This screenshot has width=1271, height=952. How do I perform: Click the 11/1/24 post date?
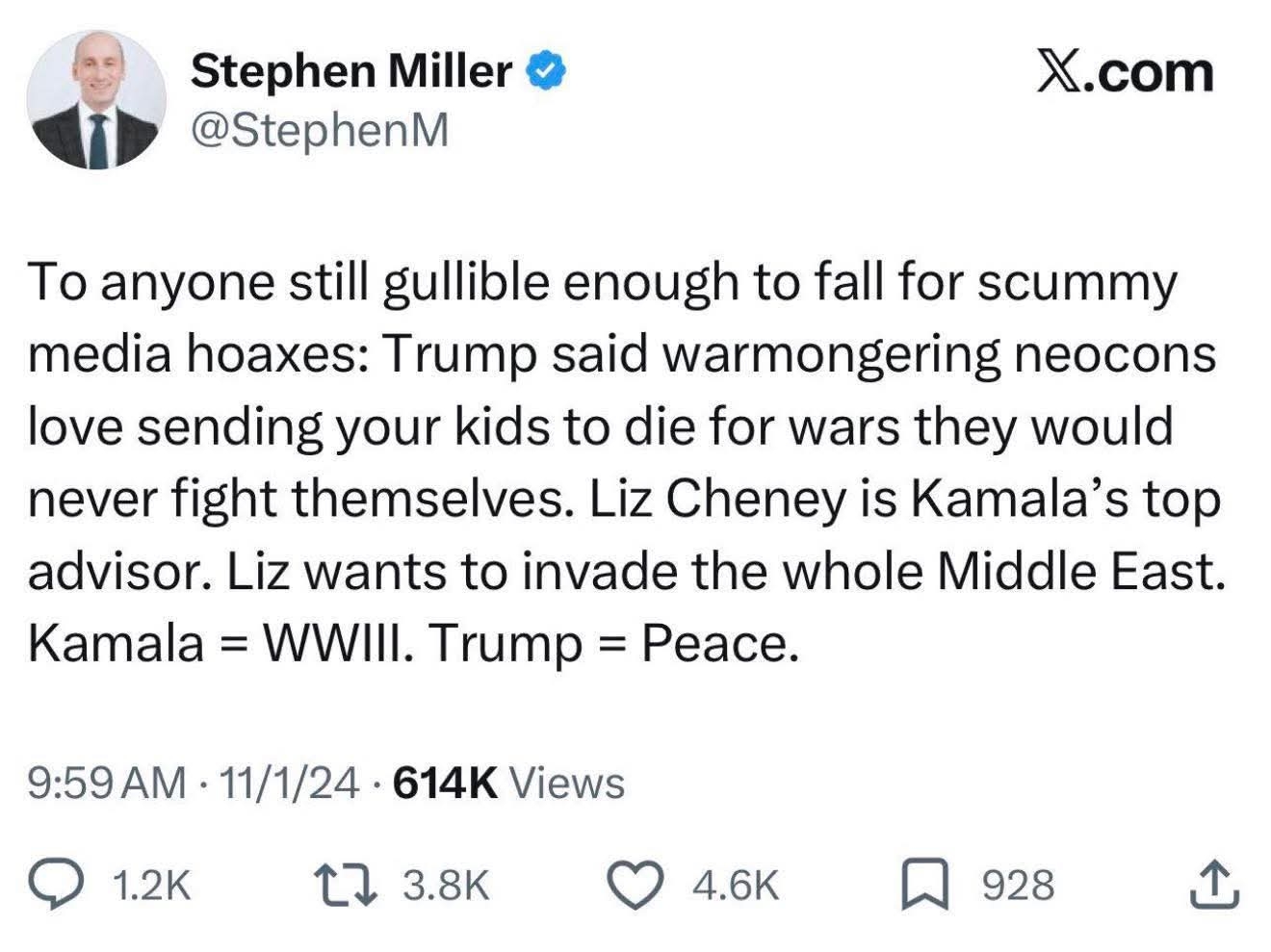[x=288, y=783]
